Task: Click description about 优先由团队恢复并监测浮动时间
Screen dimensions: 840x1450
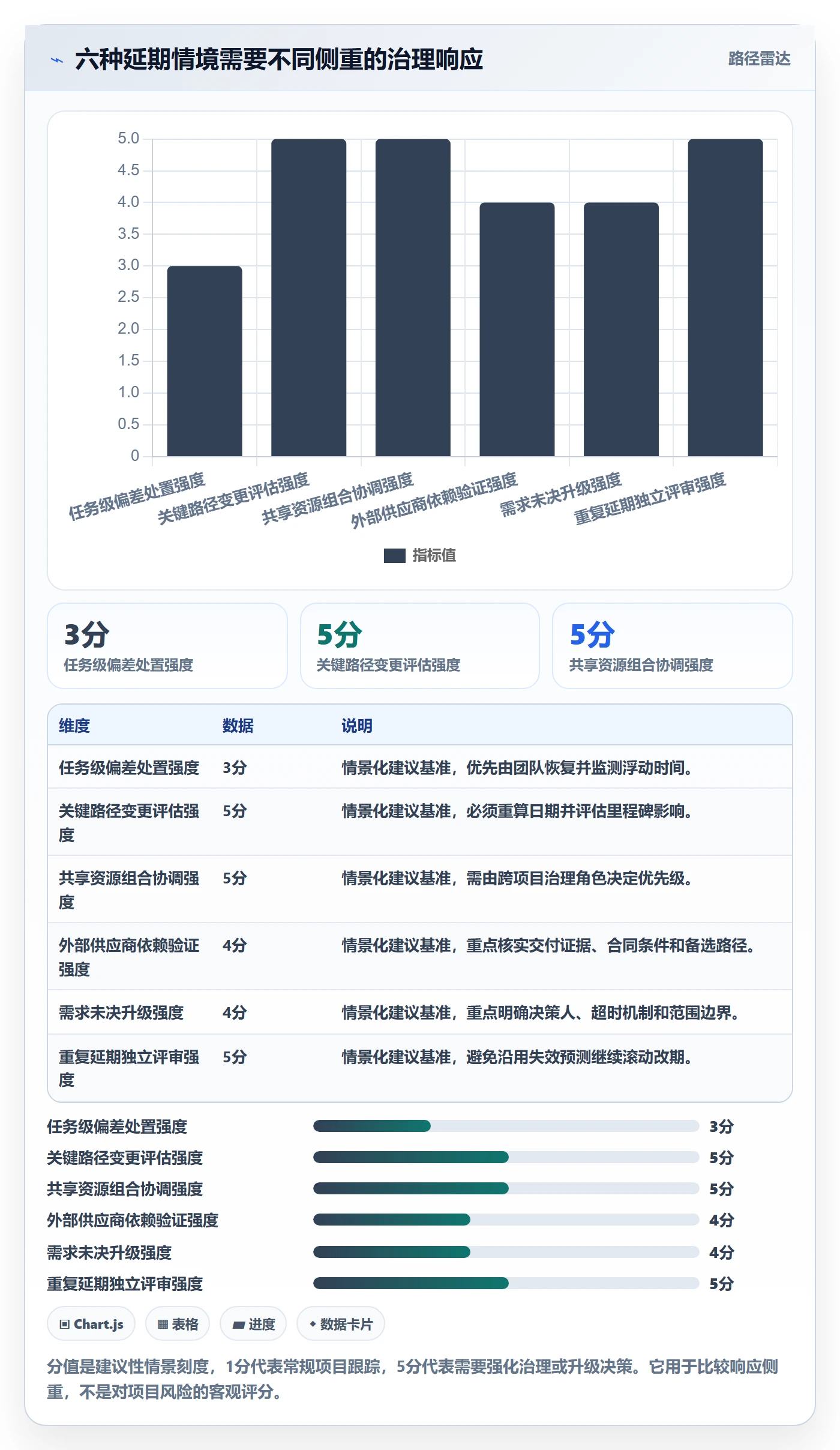Action: (x=517, y=768)
